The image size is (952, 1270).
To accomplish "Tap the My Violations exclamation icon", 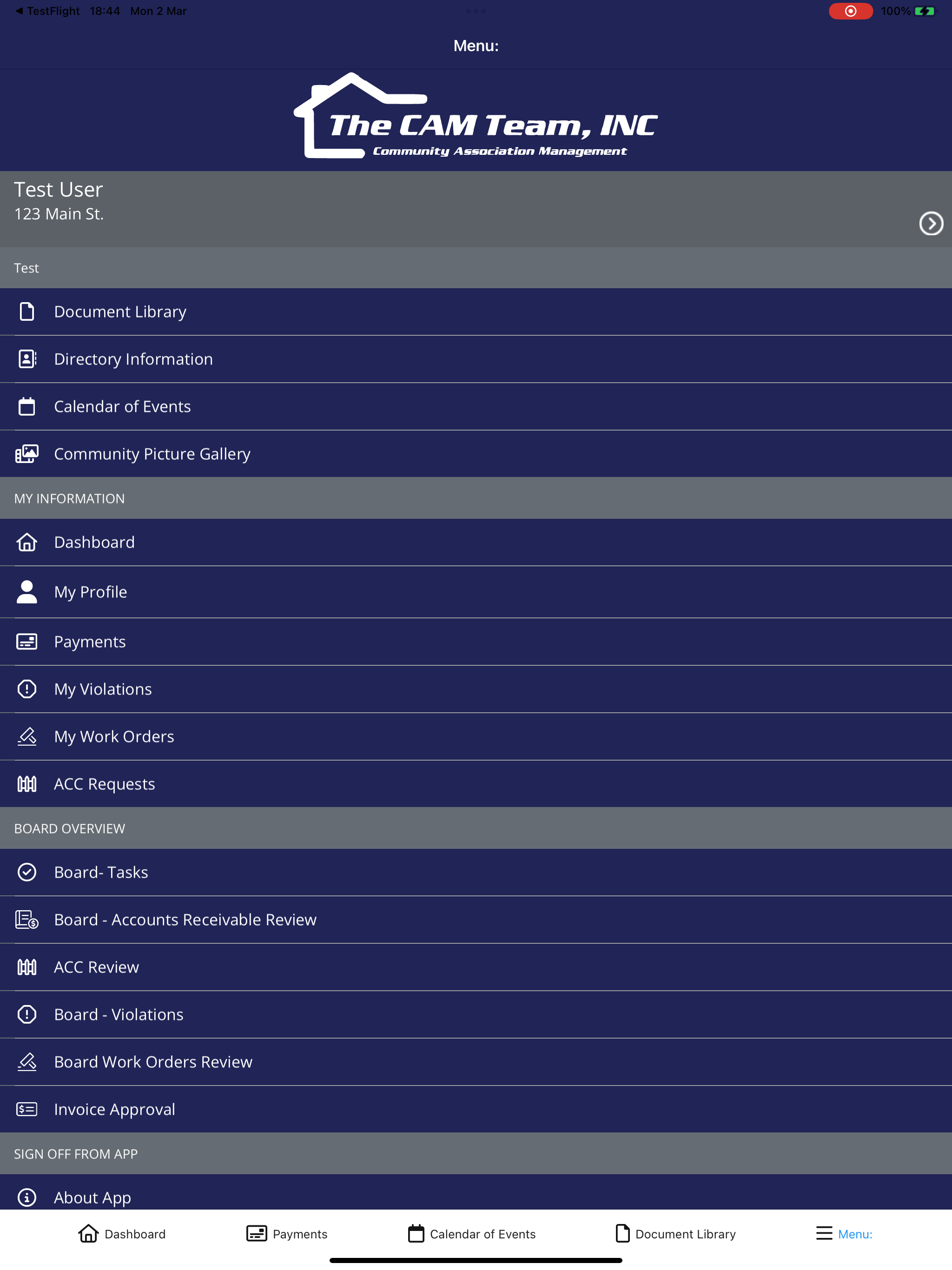I will tap(26, 689).
